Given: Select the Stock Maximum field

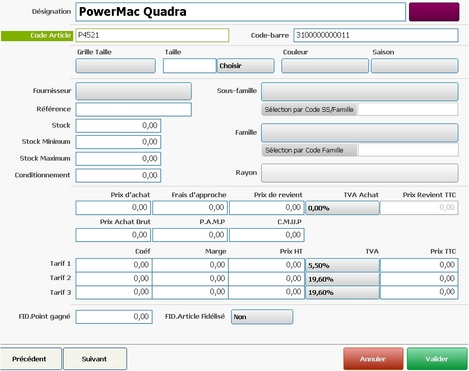Looking at the screenshot, I should pos(118,158).
